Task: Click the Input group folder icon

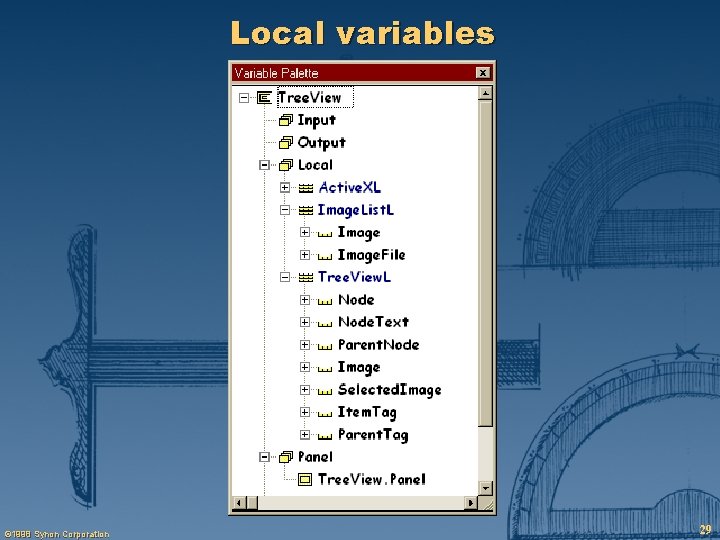Action: pos(286,120)
